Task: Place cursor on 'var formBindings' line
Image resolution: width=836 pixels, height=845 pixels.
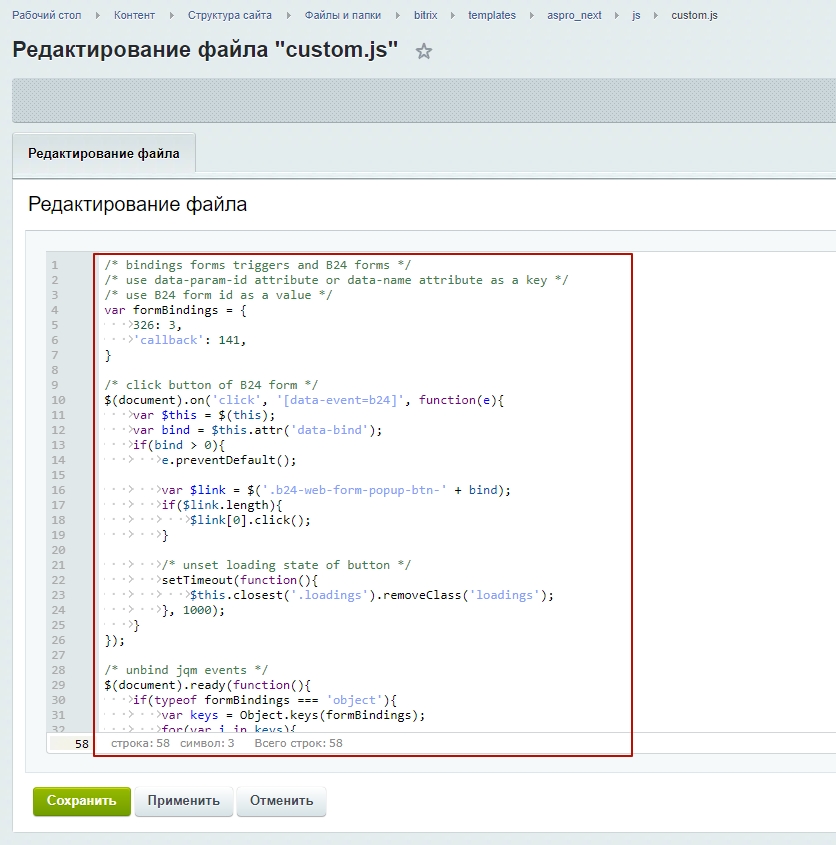Action: coord(175,310)
